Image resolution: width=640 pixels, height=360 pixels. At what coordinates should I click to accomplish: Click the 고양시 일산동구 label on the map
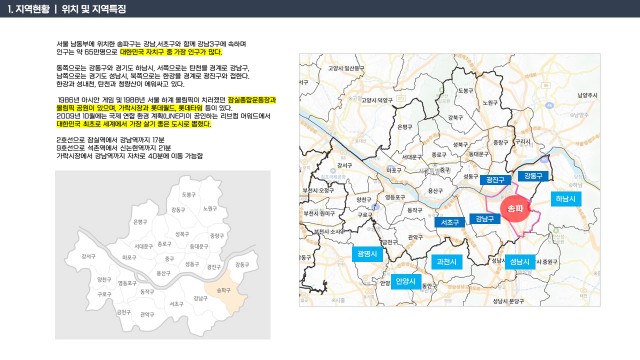(346, 68)
